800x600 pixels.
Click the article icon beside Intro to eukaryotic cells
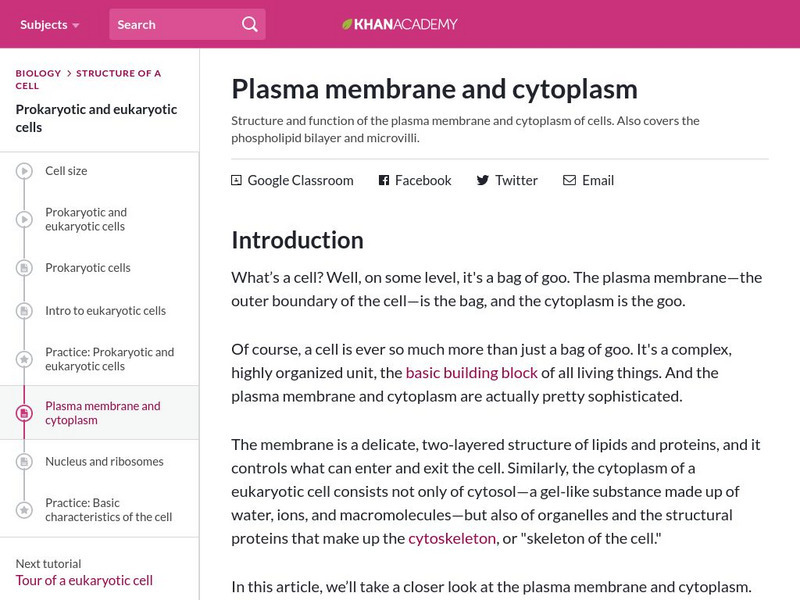tap(22, 311)
